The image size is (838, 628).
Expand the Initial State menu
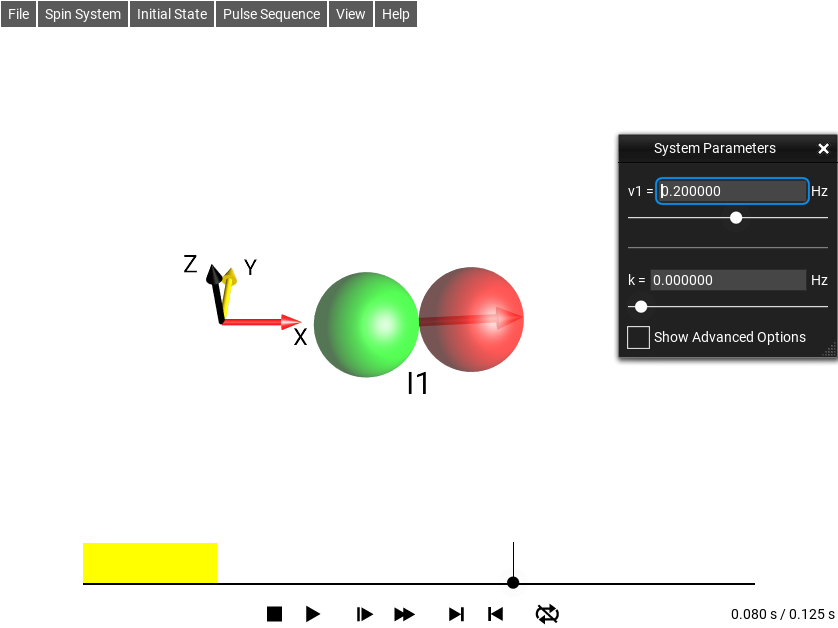[x=172, y=14]
